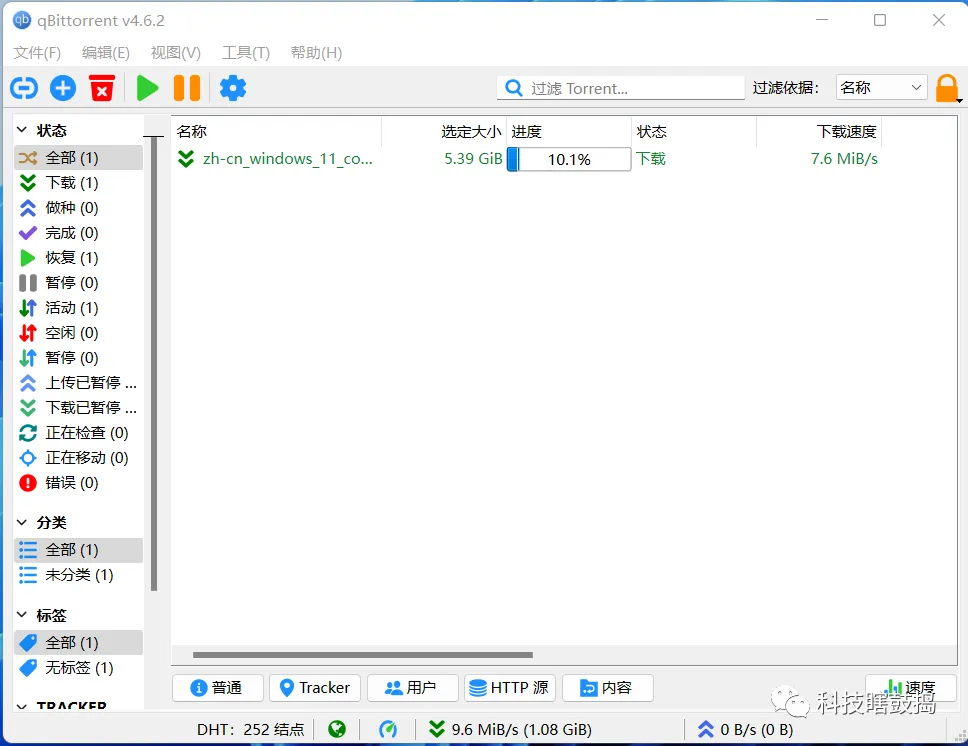Click the orange lock UI icon
Screen dimensions: 968x746
tap(947, 88)
